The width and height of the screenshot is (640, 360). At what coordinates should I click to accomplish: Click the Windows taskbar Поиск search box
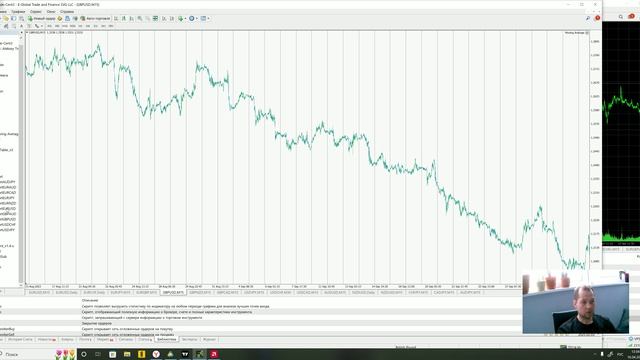[x=27, y=354]
